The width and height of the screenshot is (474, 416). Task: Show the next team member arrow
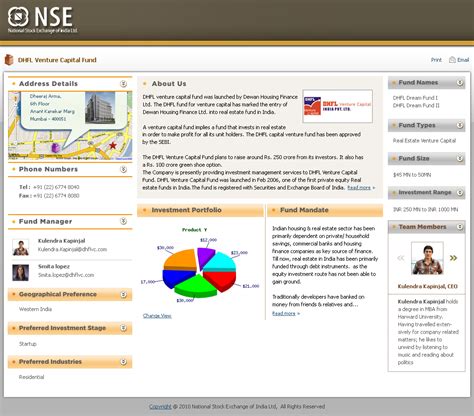click(453, 258)
